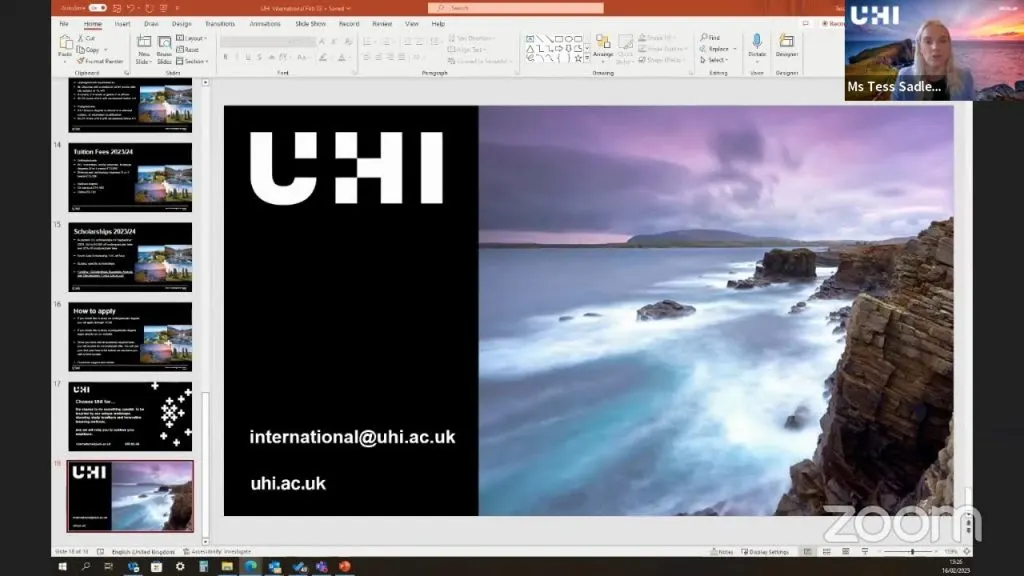Open the Shape Fill dropdown
This screenshot has width=1024, height=576.
(657, 38)
